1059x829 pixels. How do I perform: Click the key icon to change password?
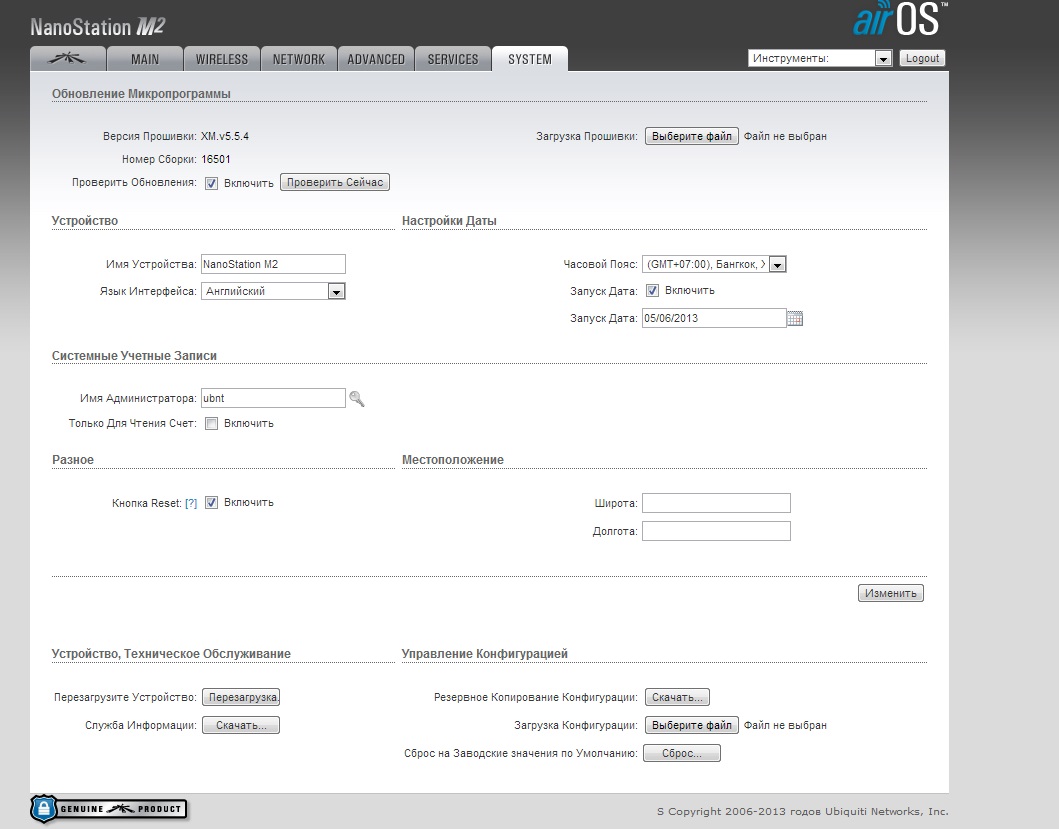pos(357,399)
